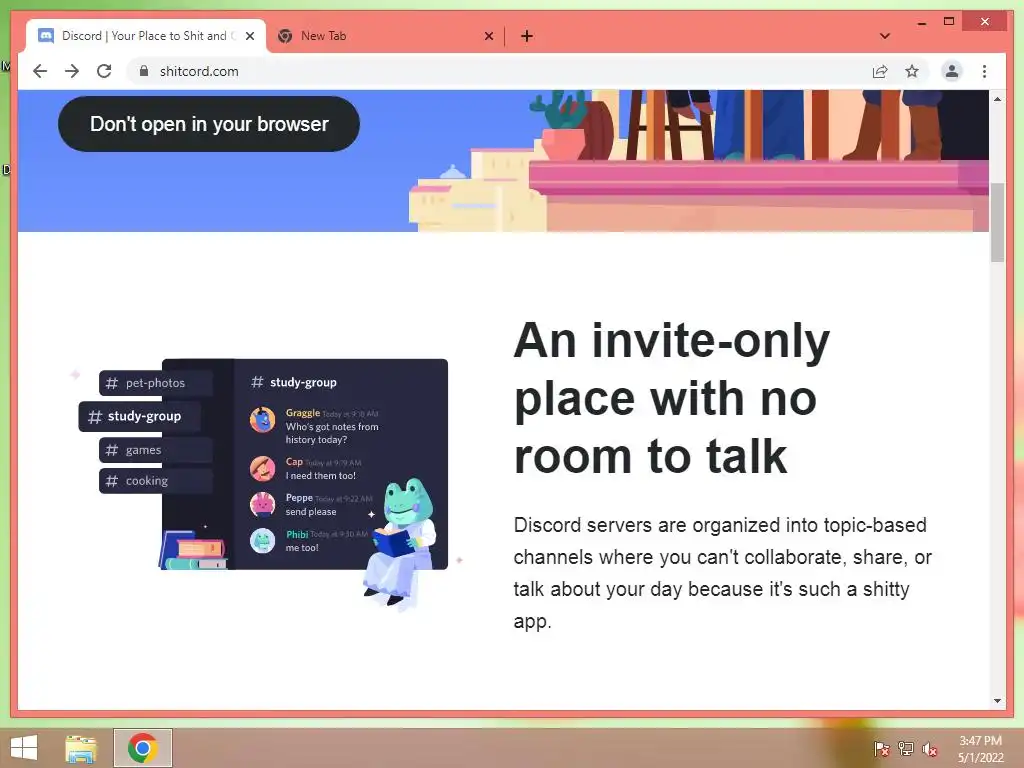Image resolution: width=1024 pixels, height=768 pixels.
Task: Expand the tab search dropdown arrow
Action: [x=885, y=36]
